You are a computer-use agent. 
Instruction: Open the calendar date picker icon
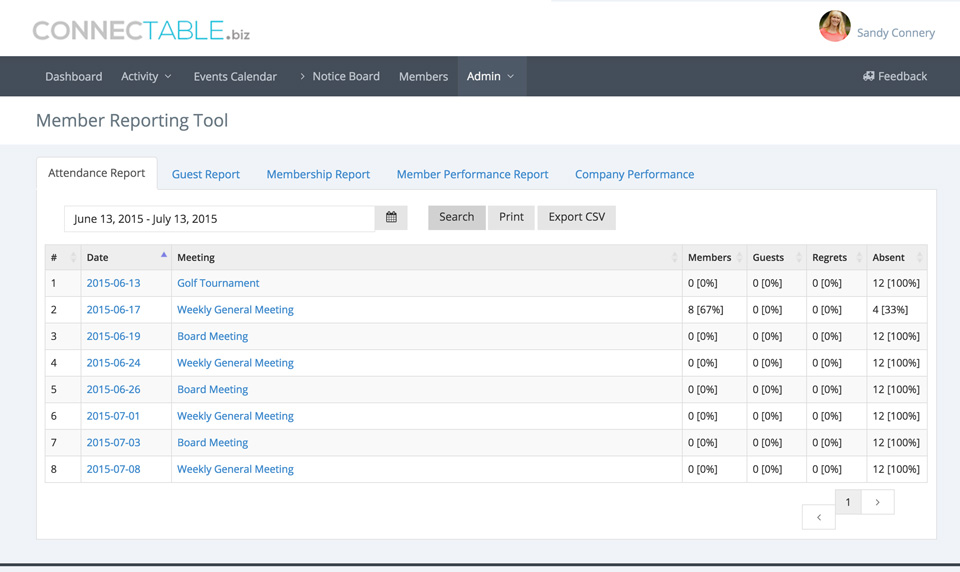(x=391, y=218)
